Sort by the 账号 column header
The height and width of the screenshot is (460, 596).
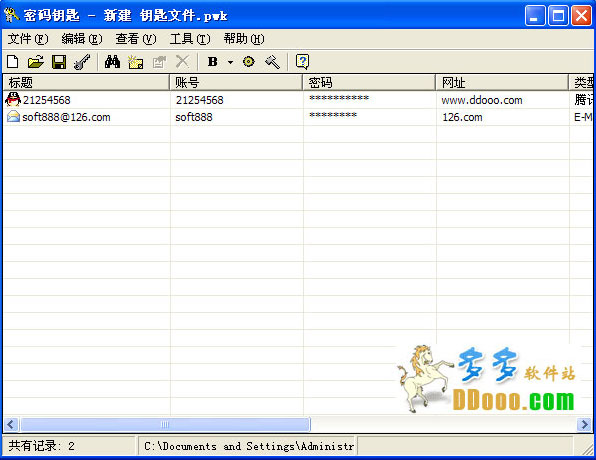click(x=236, y=82)
